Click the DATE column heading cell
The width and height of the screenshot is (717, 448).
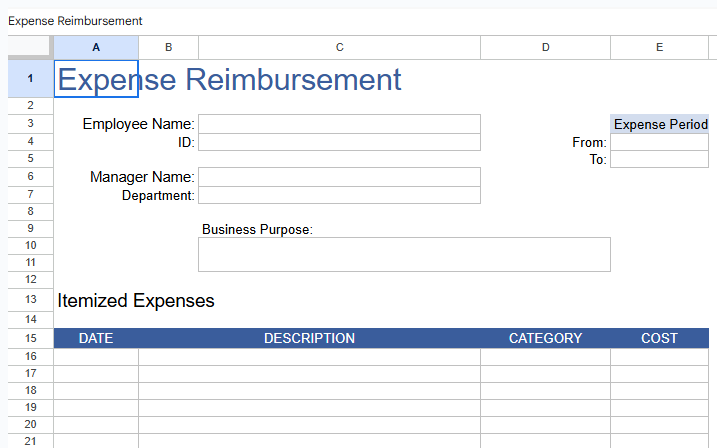point(96,338)
